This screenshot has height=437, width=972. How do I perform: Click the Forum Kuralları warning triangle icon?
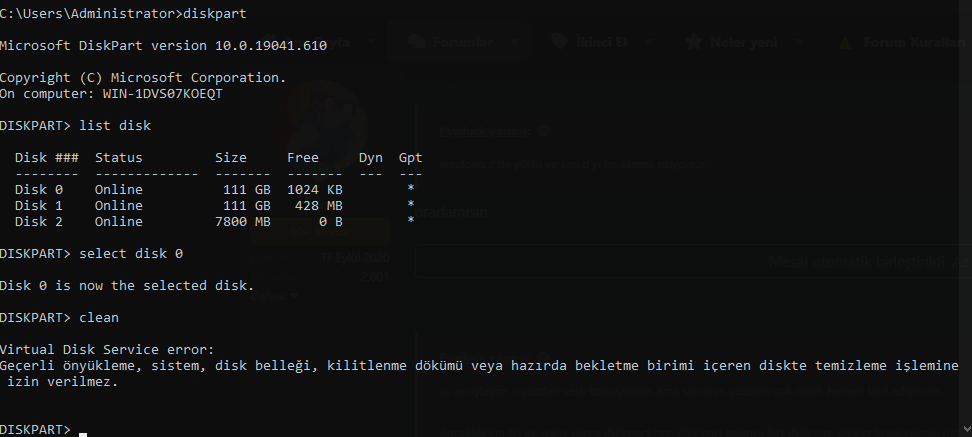(844, 42)
